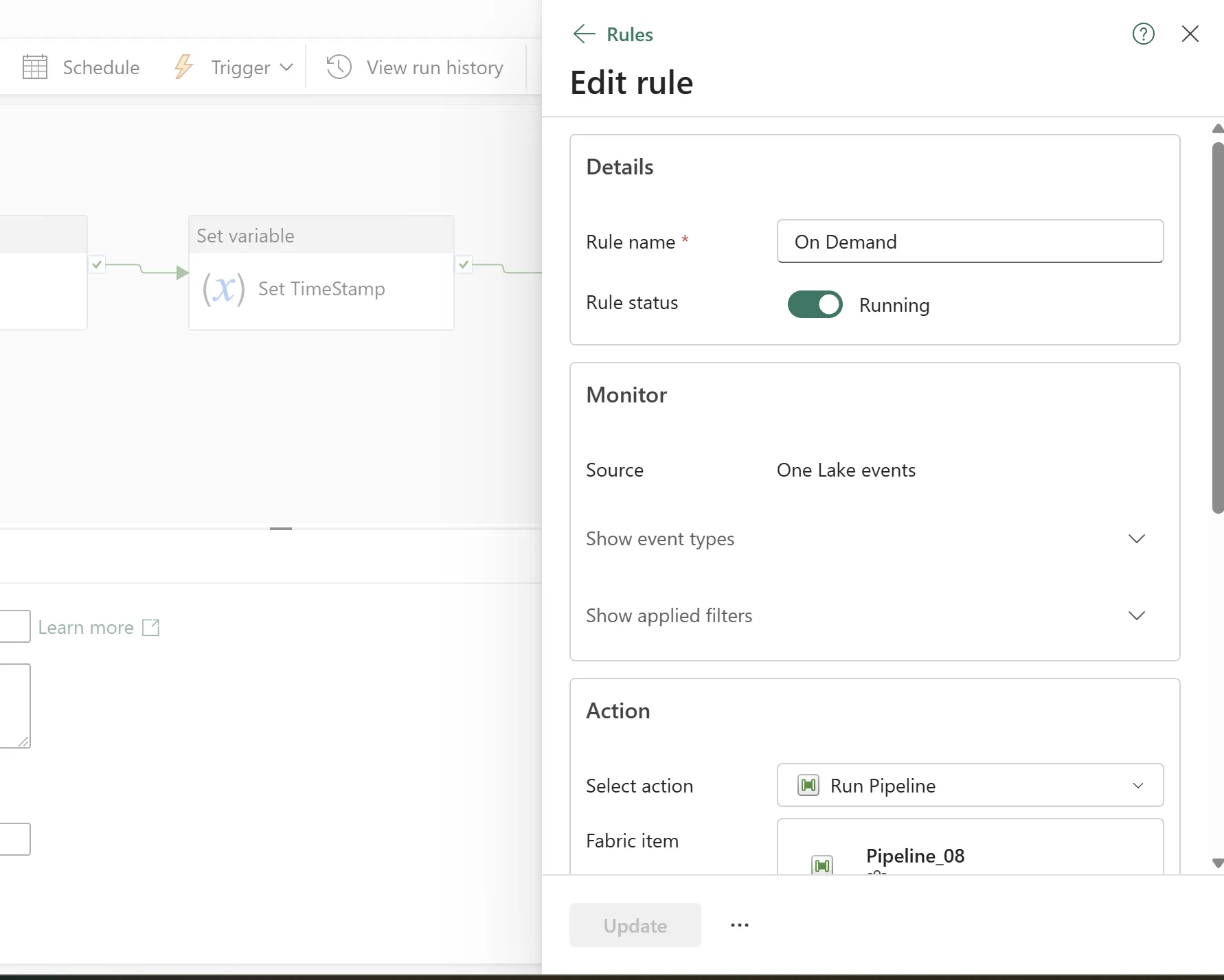Click the textarea resize grip corner
This screenshot has height=980, width=1224.
[x=23, y=741]
